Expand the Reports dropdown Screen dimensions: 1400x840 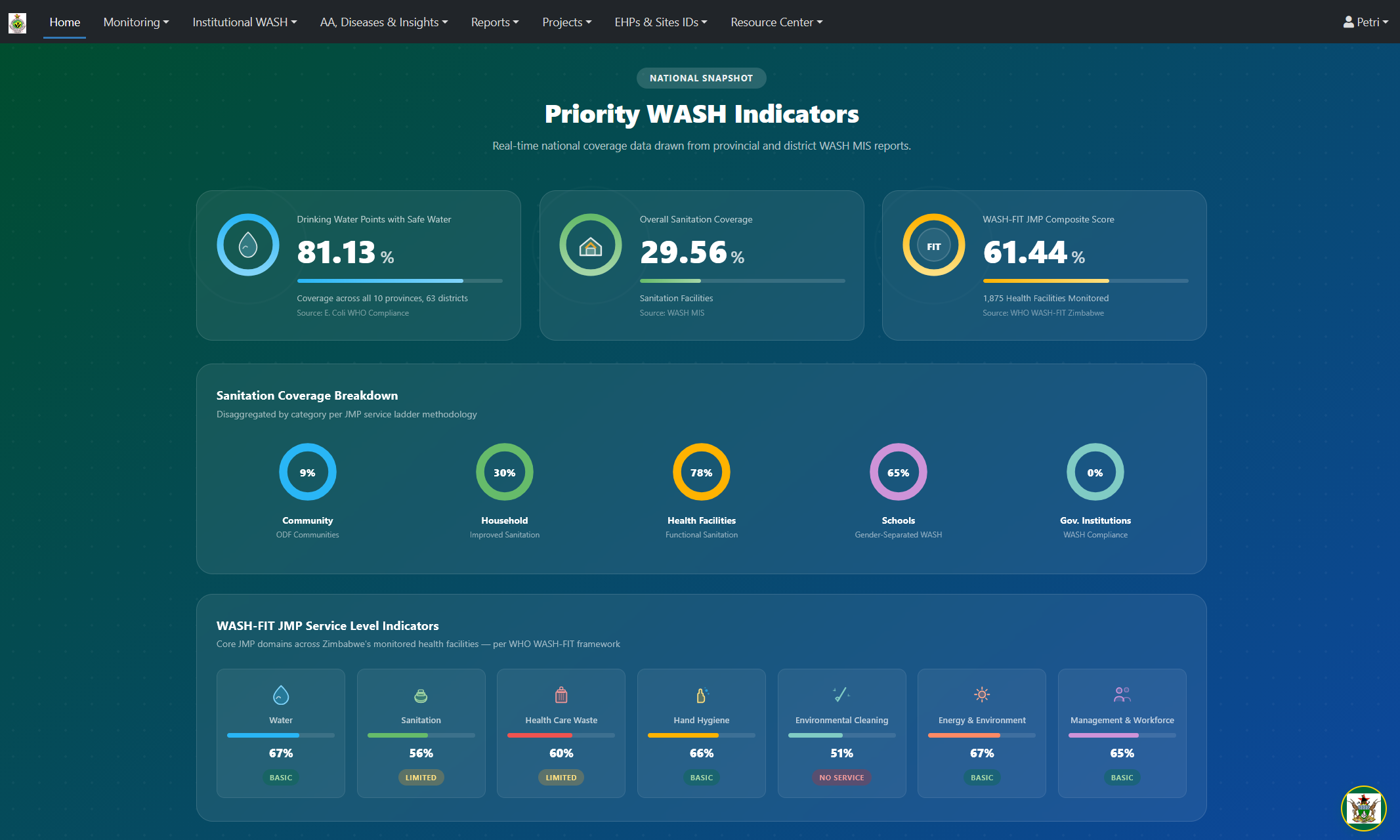click(x=494, y=22)
